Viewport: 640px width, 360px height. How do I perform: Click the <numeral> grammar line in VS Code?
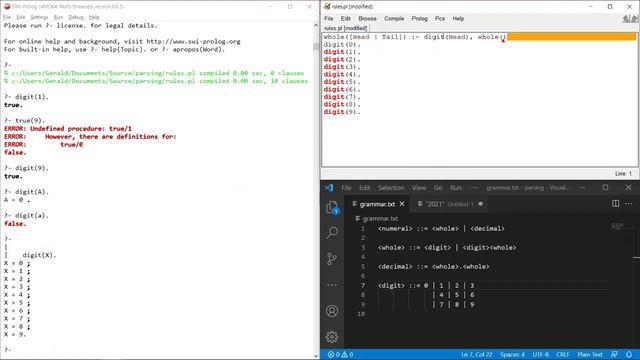(x=441, y=229)
